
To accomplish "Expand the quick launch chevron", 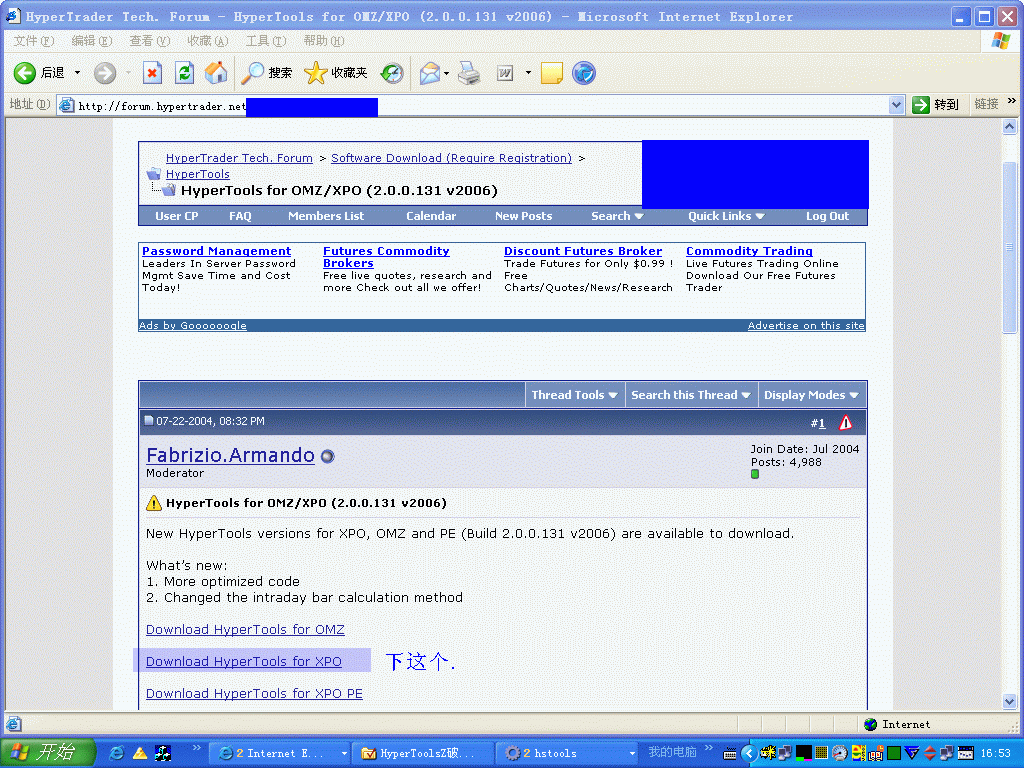I will click(x=196, y=748).
